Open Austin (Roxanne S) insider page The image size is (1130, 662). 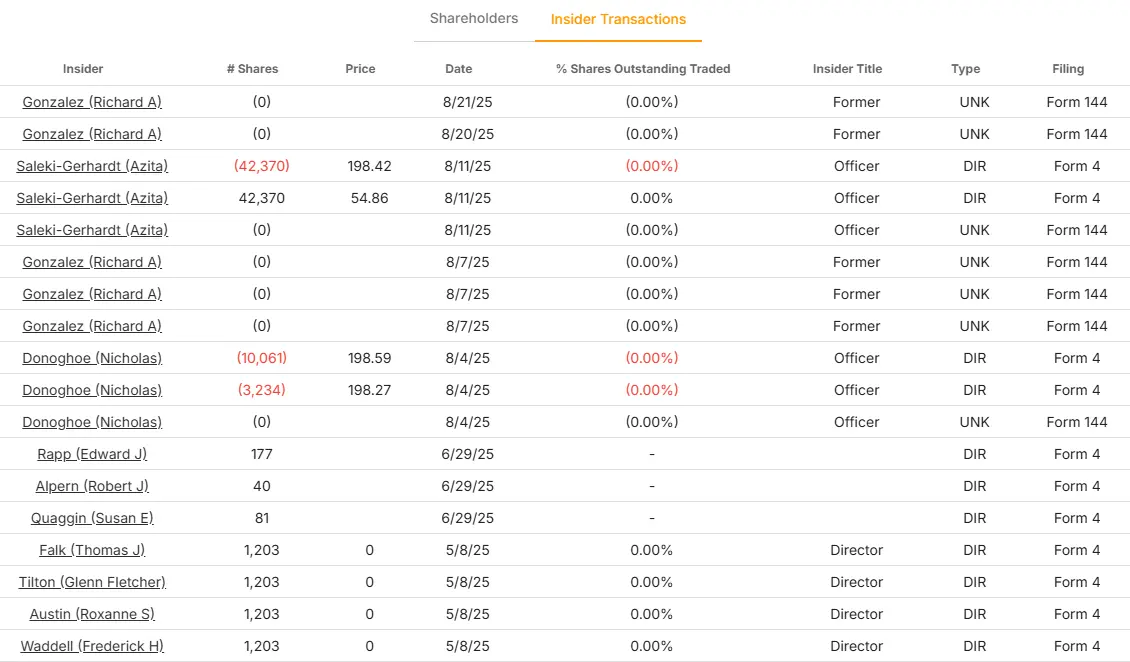tap(92, 614)
